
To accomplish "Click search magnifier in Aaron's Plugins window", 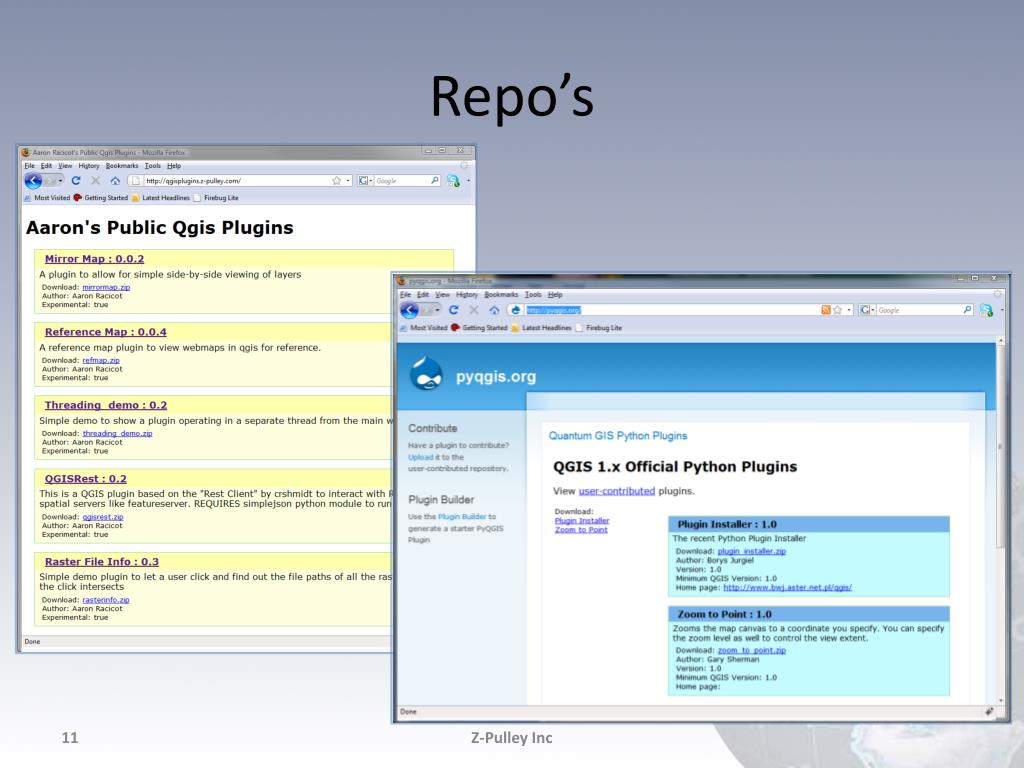I will 435,180.
